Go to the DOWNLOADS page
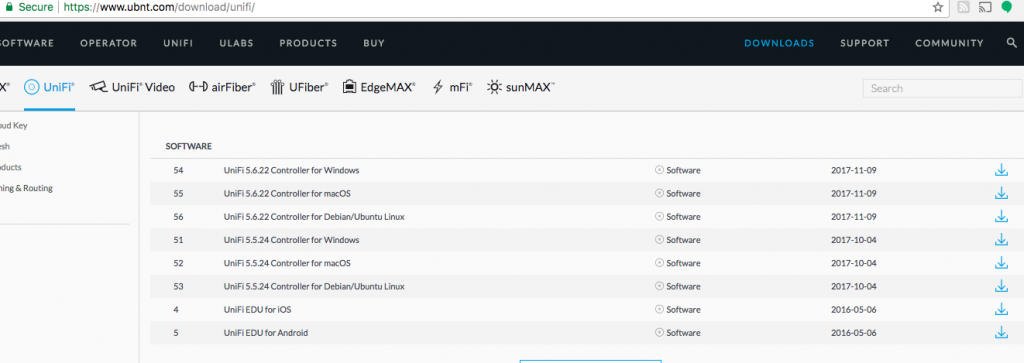Image resolution: width=1024 pixels, height=363 pixels. (779, 43)
